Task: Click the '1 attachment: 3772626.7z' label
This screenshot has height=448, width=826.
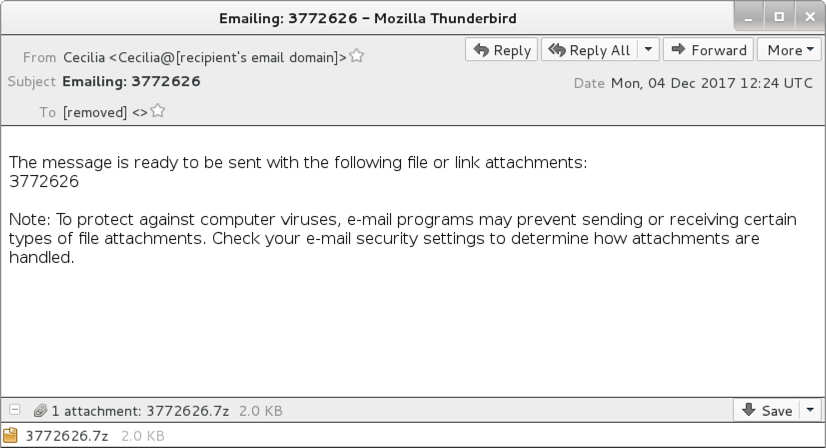Action: click(x=140, y=411)
